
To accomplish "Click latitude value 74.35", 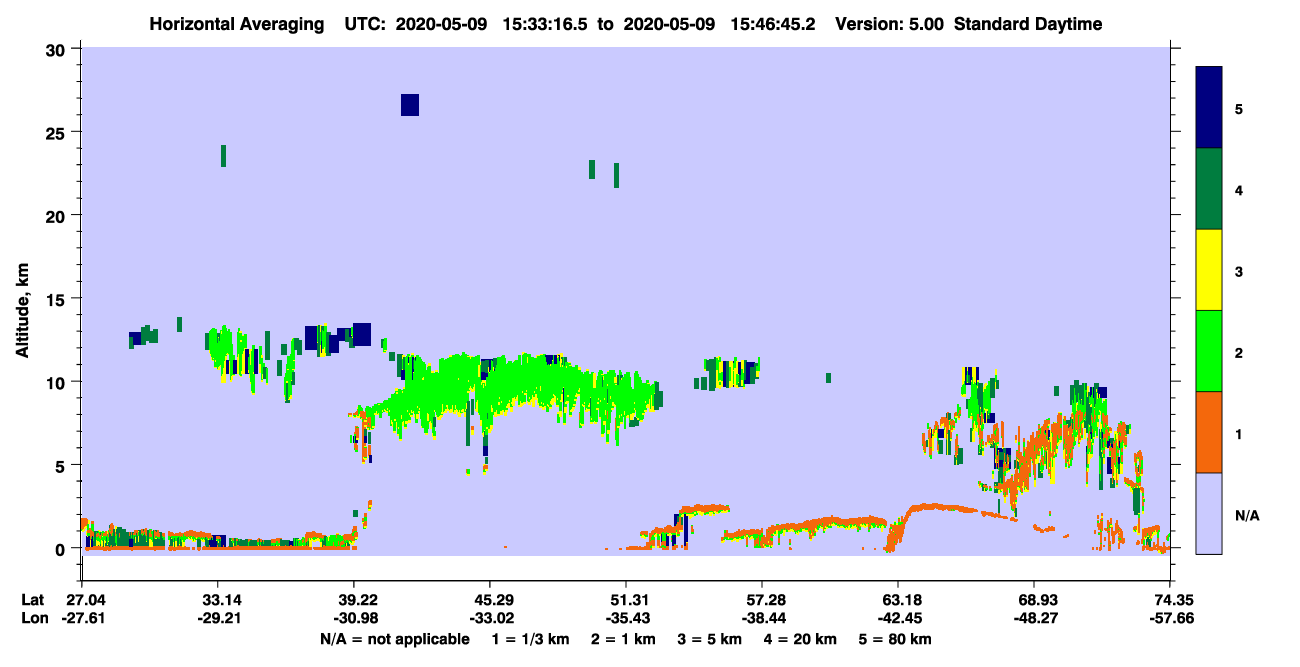I will pos(1169,600).
